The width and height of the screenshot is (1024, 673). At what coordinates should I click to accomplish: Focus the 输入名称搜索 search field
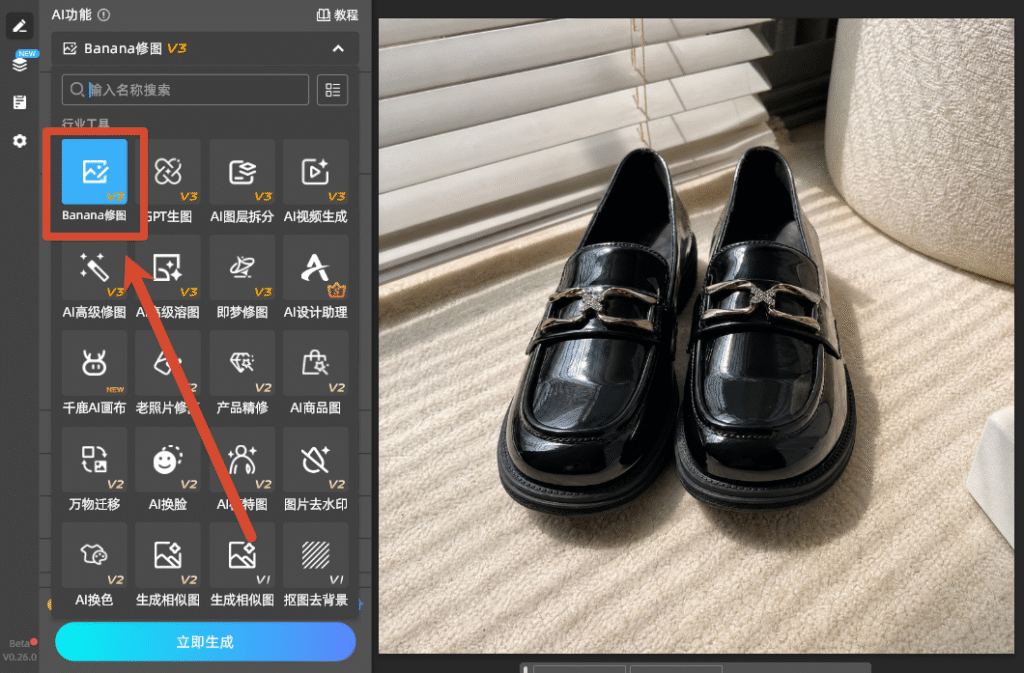pos(185,89)
